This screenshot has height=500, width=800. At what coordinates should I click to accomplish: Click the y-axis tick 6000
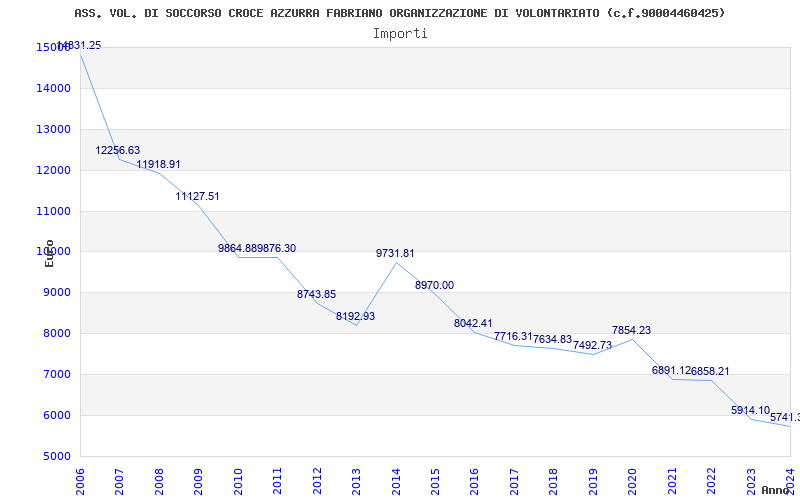(x=57, y=415)
